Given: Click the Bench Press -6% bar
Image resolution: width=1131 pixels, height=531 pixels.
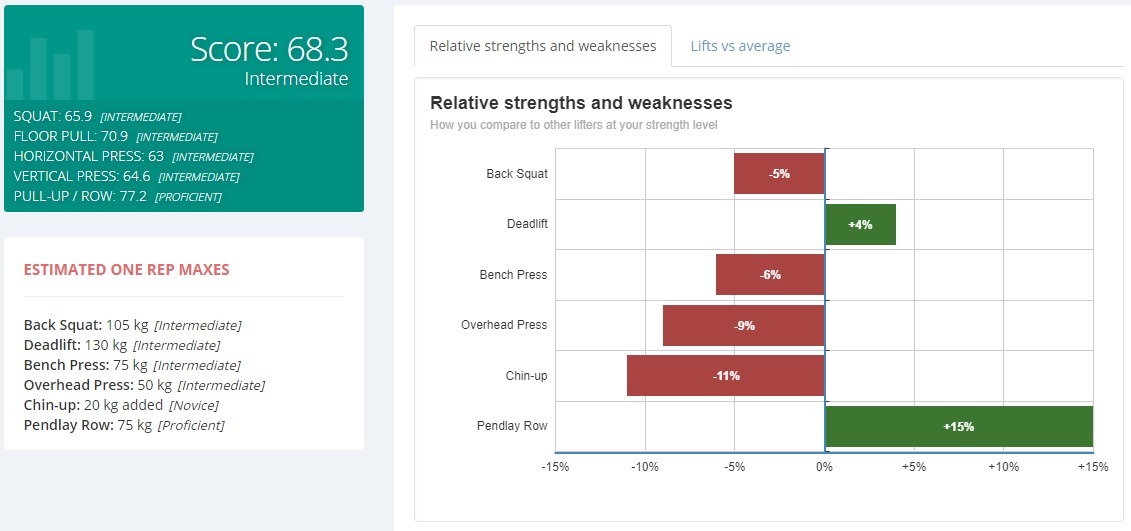Looking at the screenshot, I should 770,274.
